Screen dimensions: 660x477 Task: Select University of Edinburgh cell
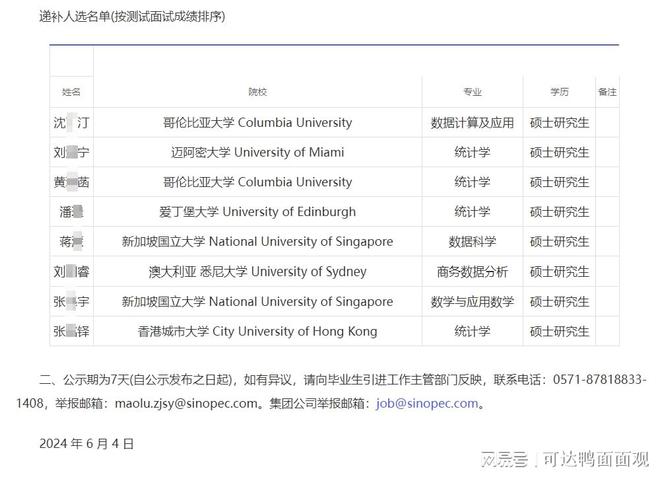(258, 212)
